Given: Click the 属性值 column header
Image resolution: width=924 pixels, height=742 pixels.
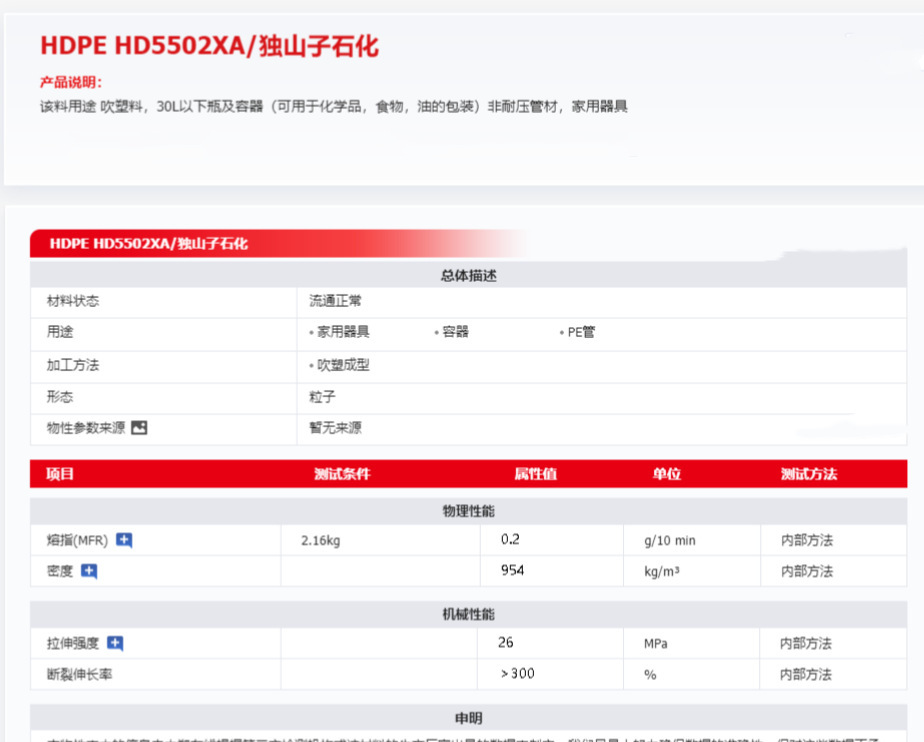Looking at the screenshot, I should [535, 474].
